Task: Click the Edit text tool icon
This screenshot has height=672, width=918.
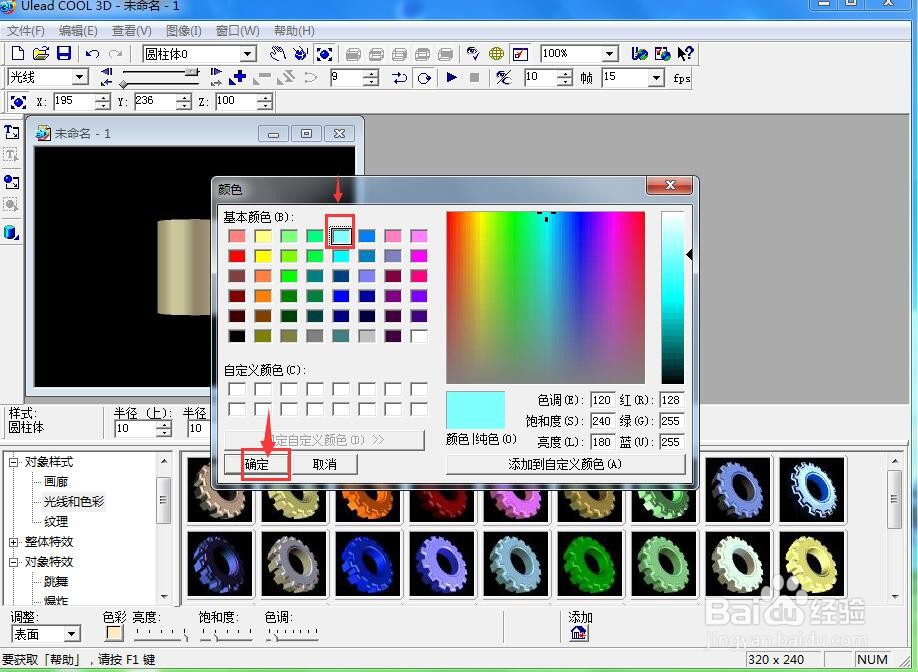Action: pos(11,156)
